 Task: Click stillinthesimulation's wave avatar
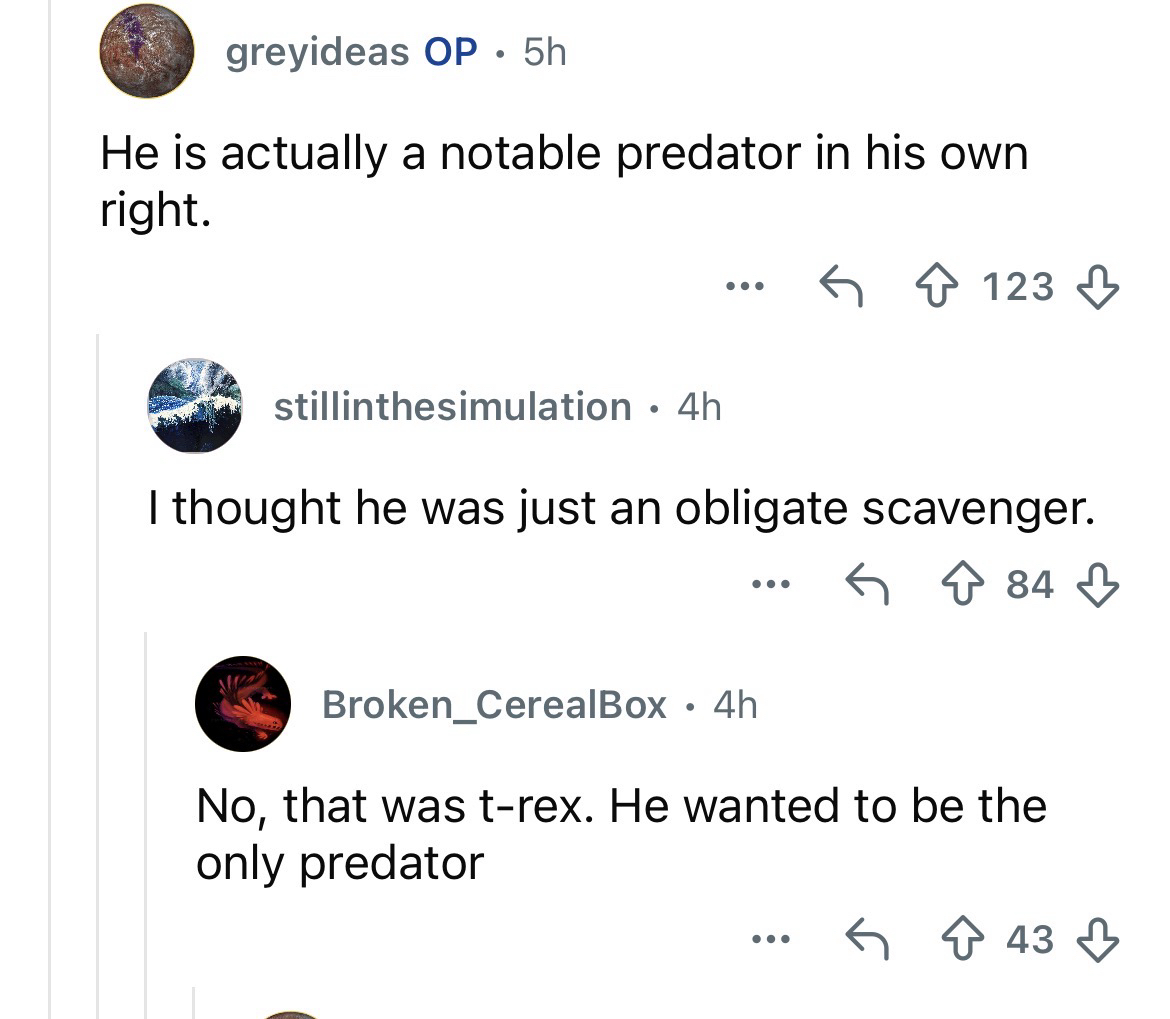[194, 406]
